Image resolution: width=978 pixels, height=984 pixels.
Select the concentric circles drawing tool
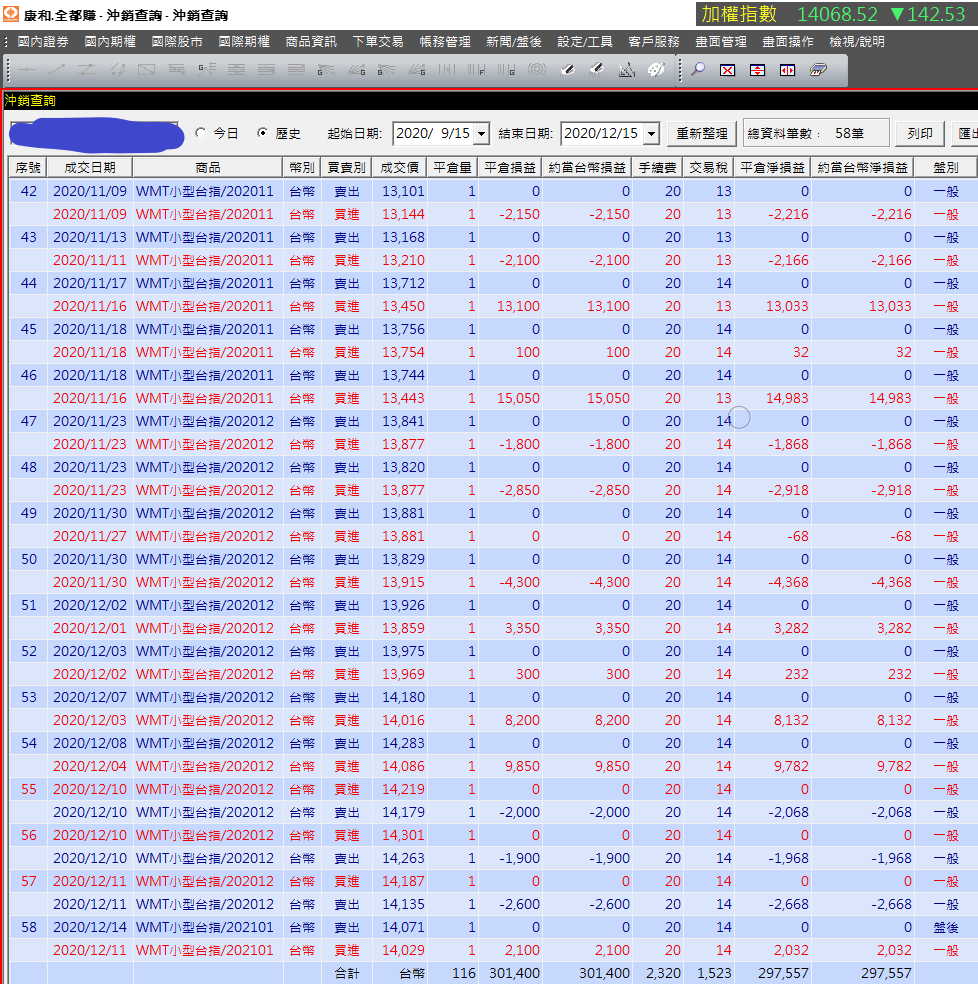click(537, 70)
